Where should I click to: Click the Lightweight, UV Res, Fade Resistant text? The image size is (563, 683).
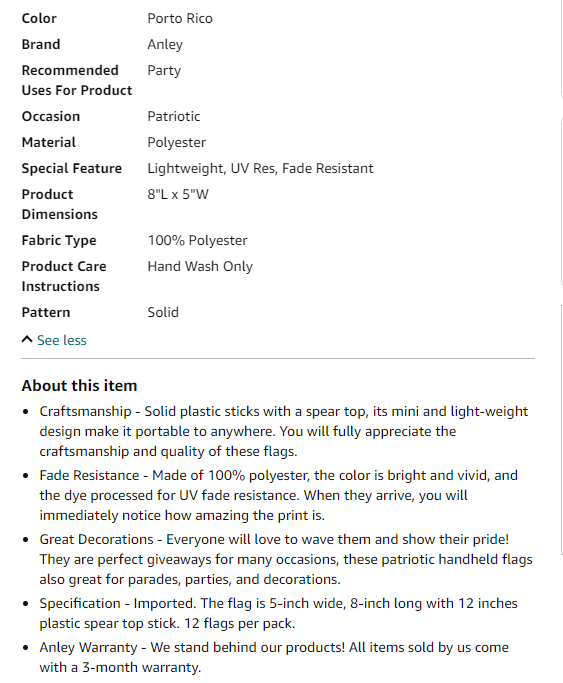click(x=260, y=169)
